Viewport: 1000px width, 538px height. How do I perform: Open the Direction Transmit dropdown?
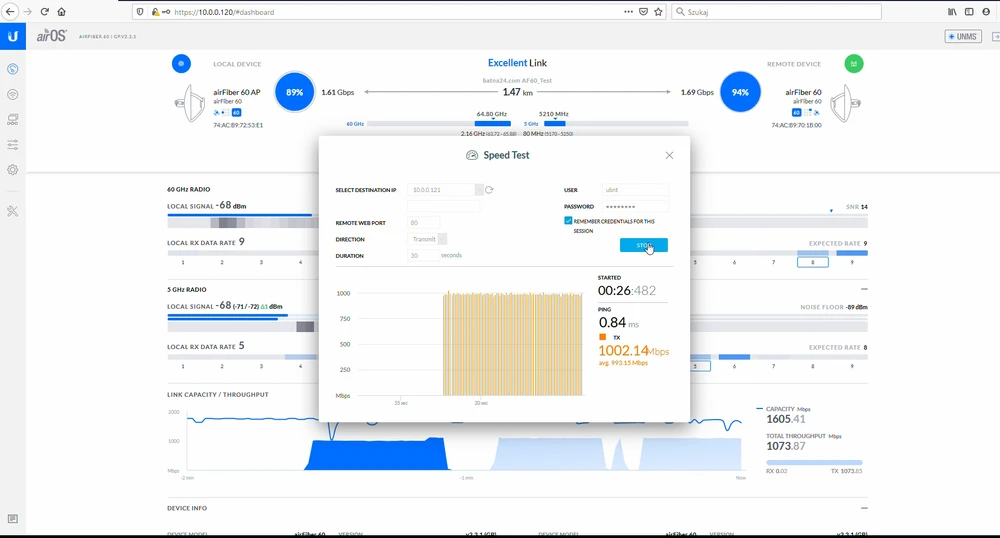(443, 239)
